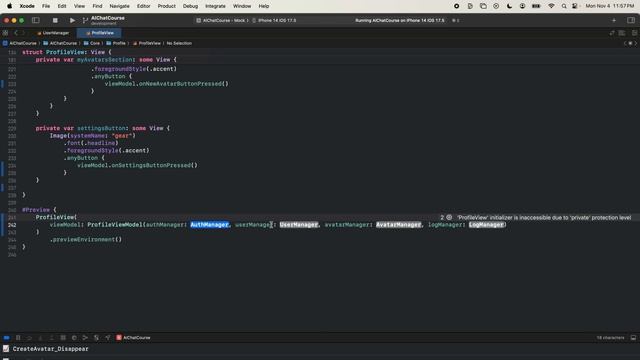Open Spotlight search in menu bar

[564, 6]
